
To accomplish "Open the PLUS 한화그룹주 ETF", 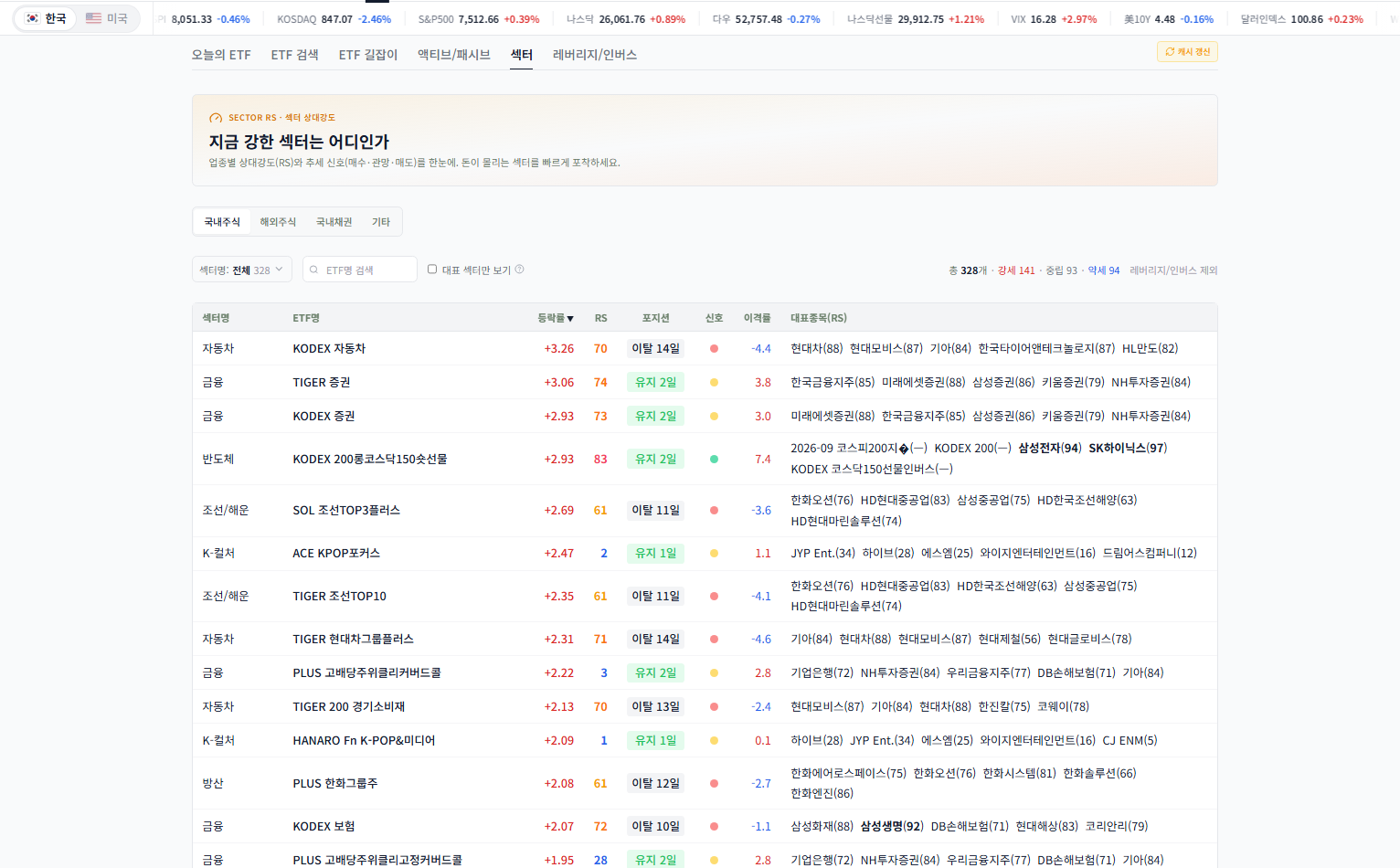I will click(x=335, y=783).
